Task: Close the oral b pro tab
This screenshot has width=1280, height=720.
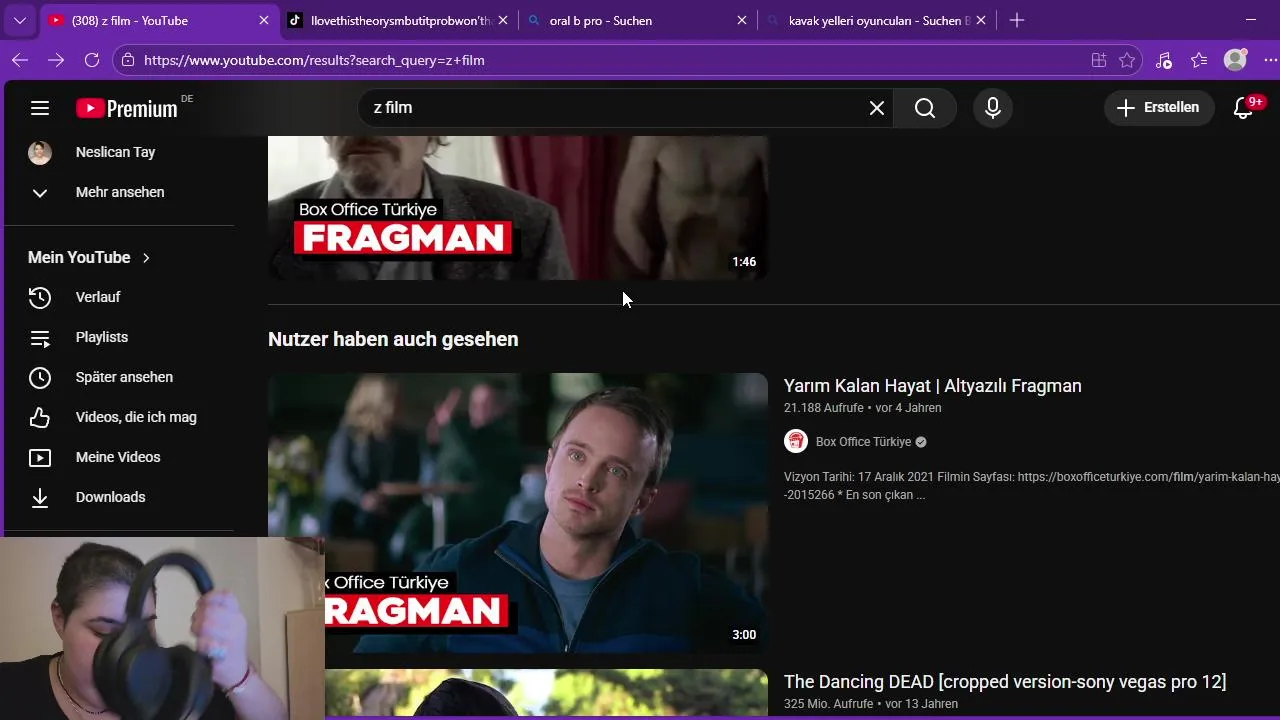Action: pyautogui.click(x=742, y=20)
